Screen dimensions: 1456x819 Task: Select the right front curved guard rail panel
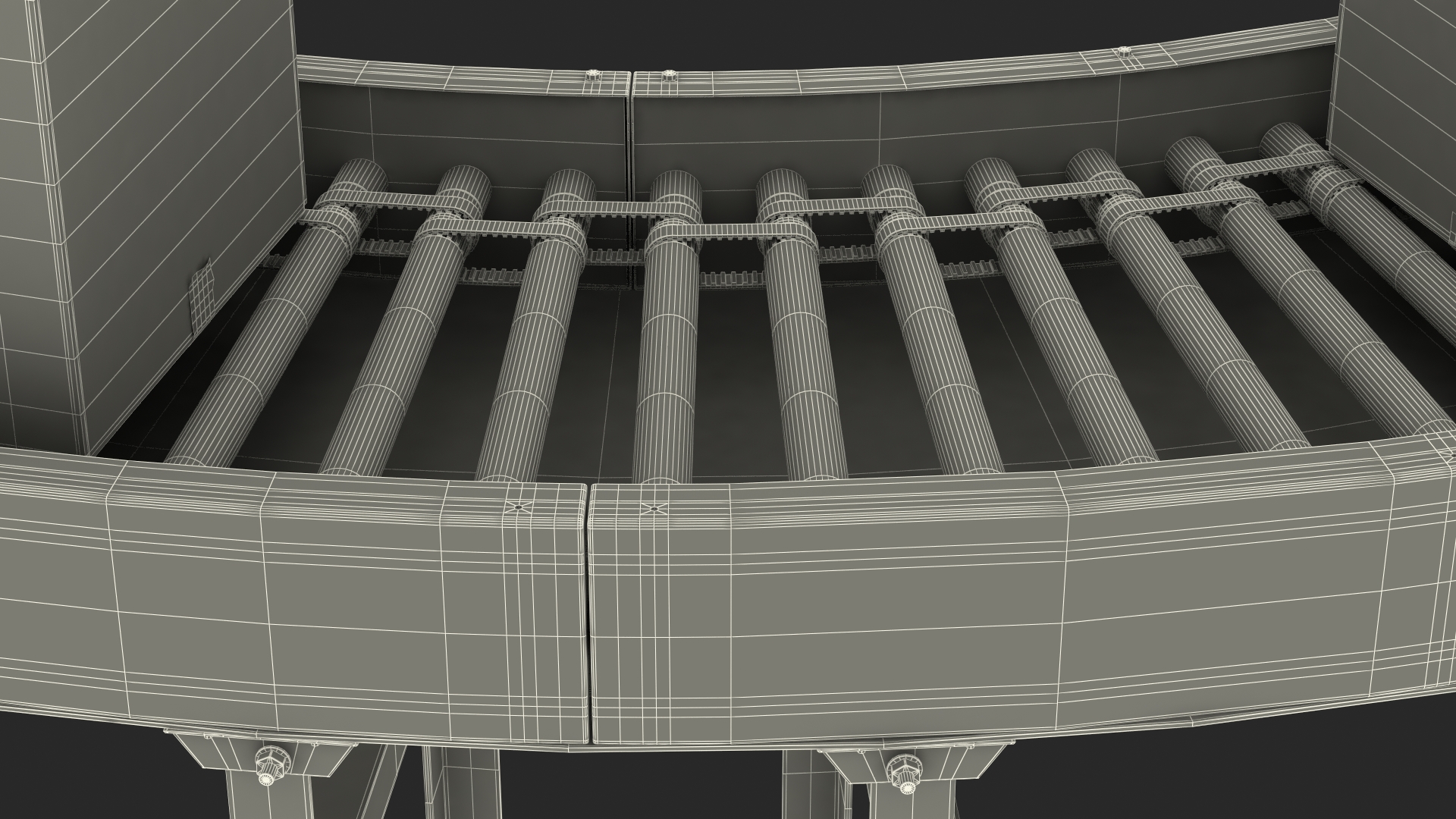pos(1024,599)
